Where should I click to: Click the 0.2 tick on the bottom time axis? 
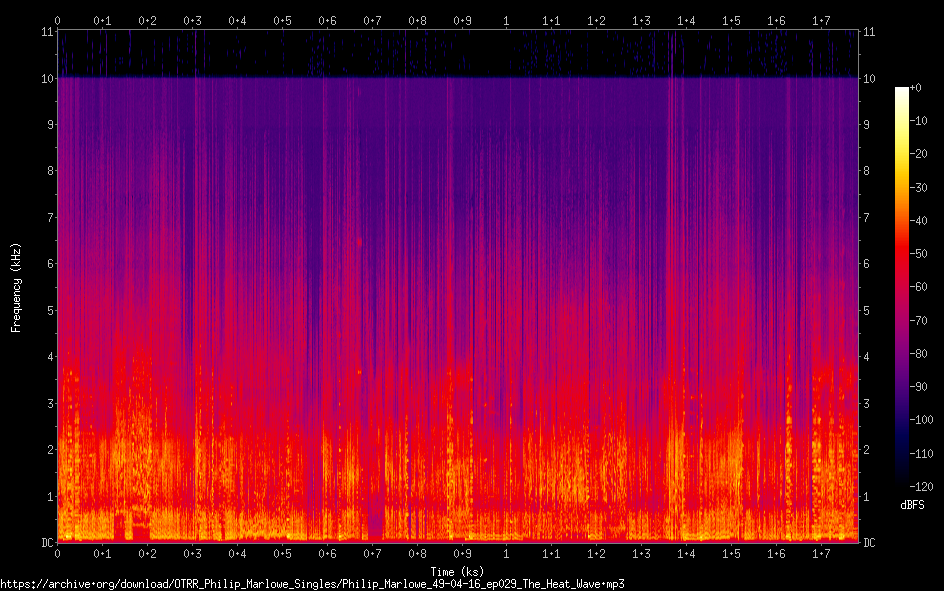(147, 553)
